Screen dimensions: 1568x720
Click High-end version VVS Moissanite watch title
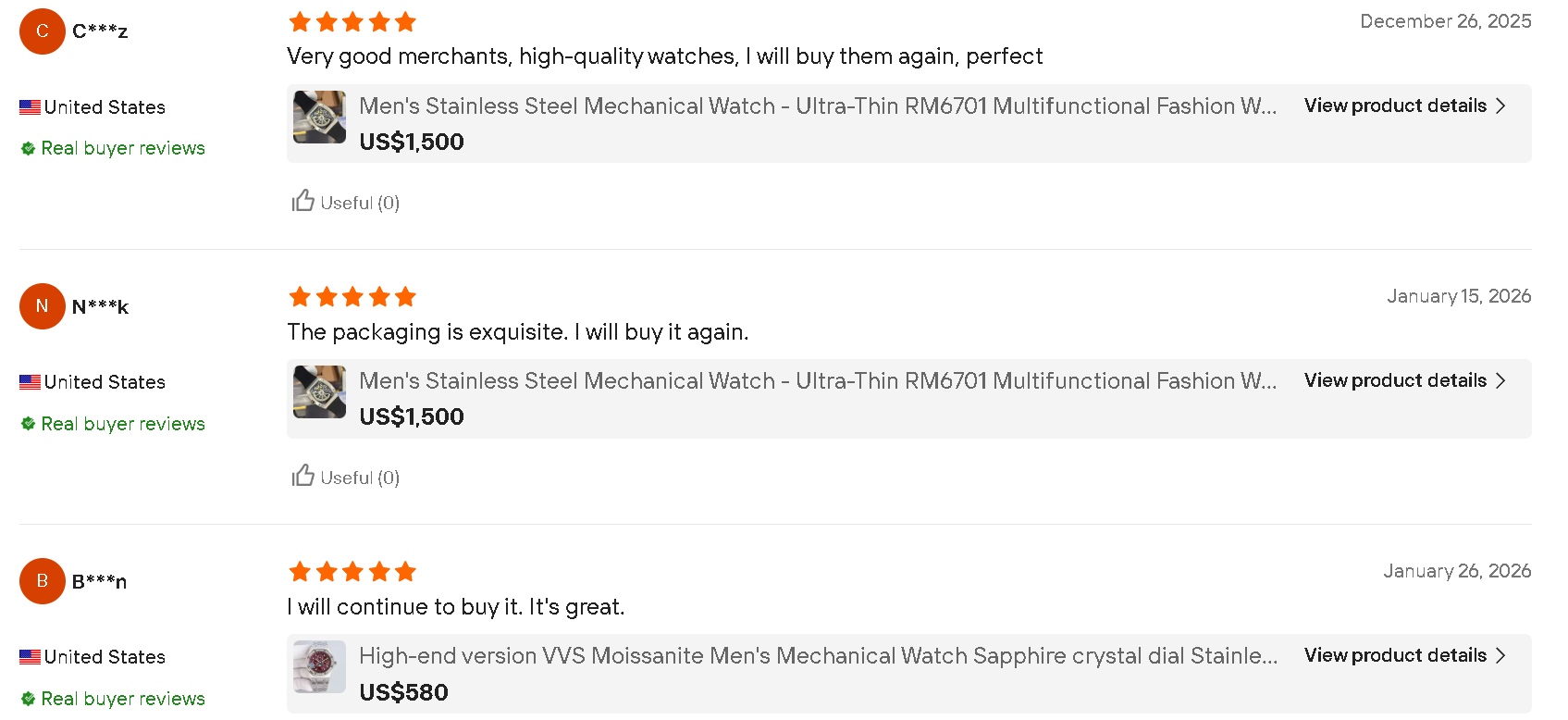click(819, 656)
